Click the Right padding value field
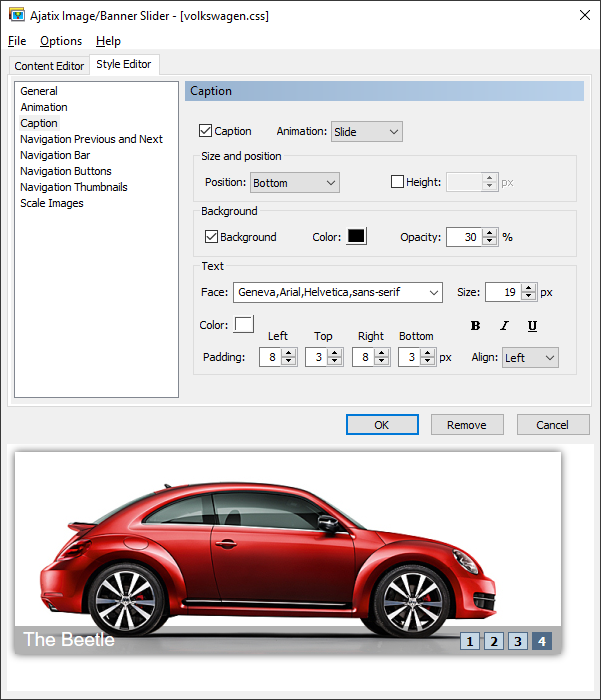The image size is (601, 700). tap(364, 358)
